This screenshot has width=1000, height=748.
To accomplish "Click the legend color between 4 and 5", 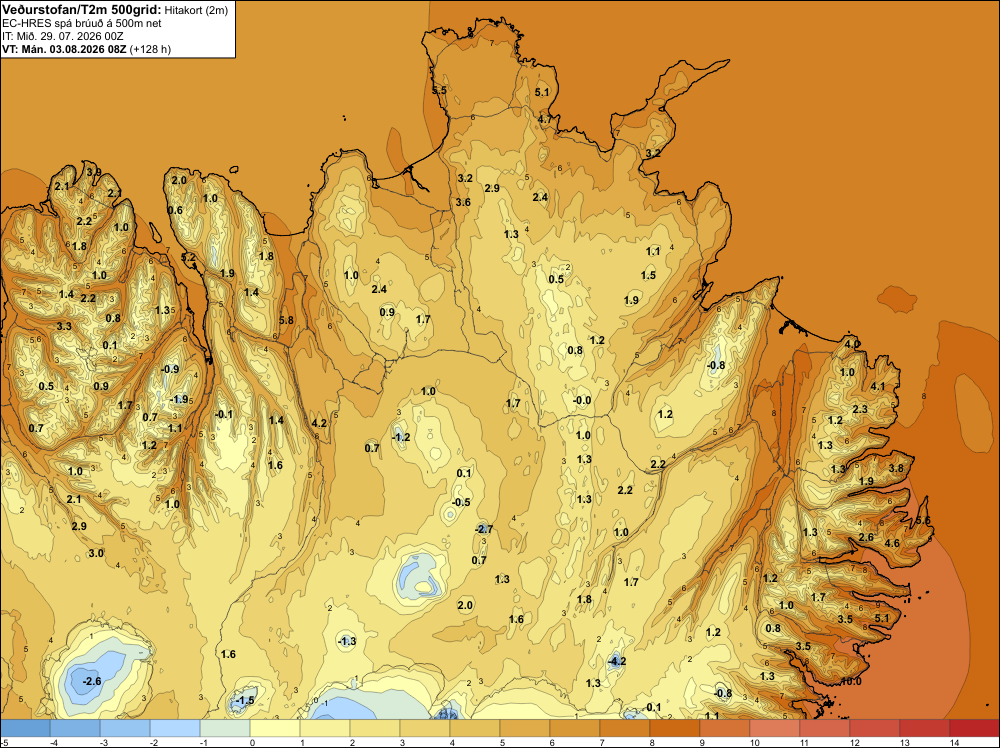I will click(x=475, y=728).
